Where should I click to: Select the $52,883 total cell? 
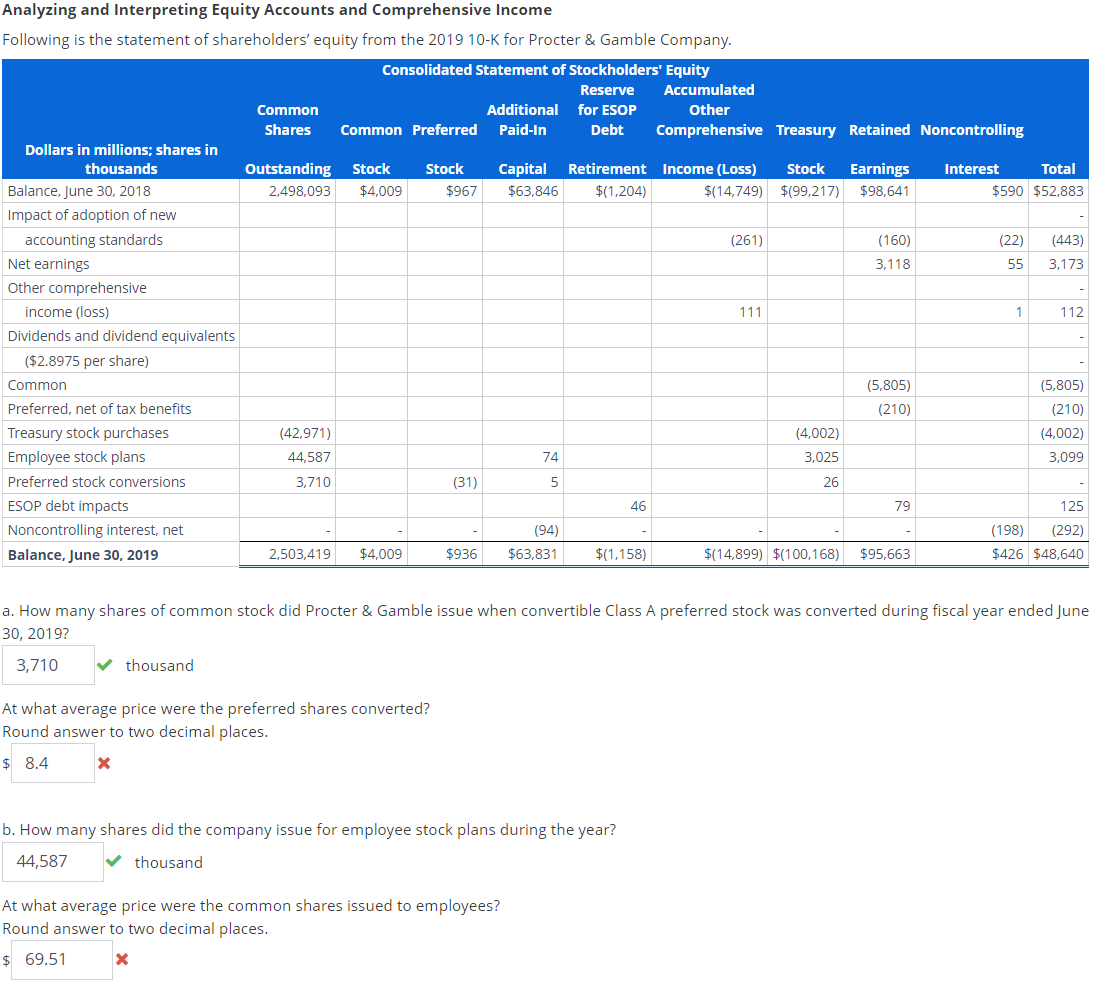[x=1059, y=190]
